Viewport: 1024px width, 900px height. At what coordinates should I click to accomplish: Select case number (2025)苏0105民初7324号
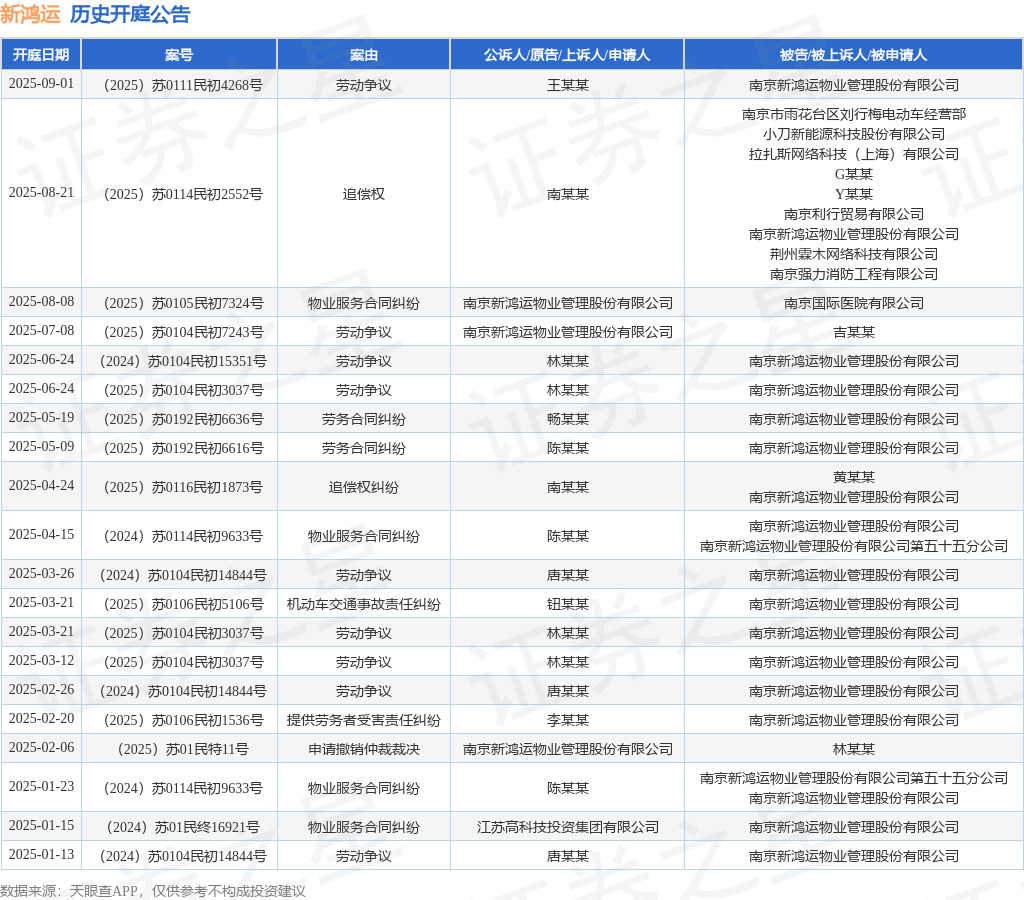[x=179, y=303]
